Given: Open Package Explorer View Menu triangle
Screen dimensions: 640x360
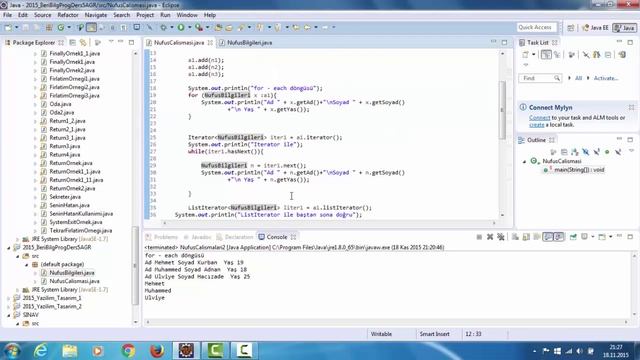Looking at the screenshot, I should pyautogui.click(x=111, y=42).
